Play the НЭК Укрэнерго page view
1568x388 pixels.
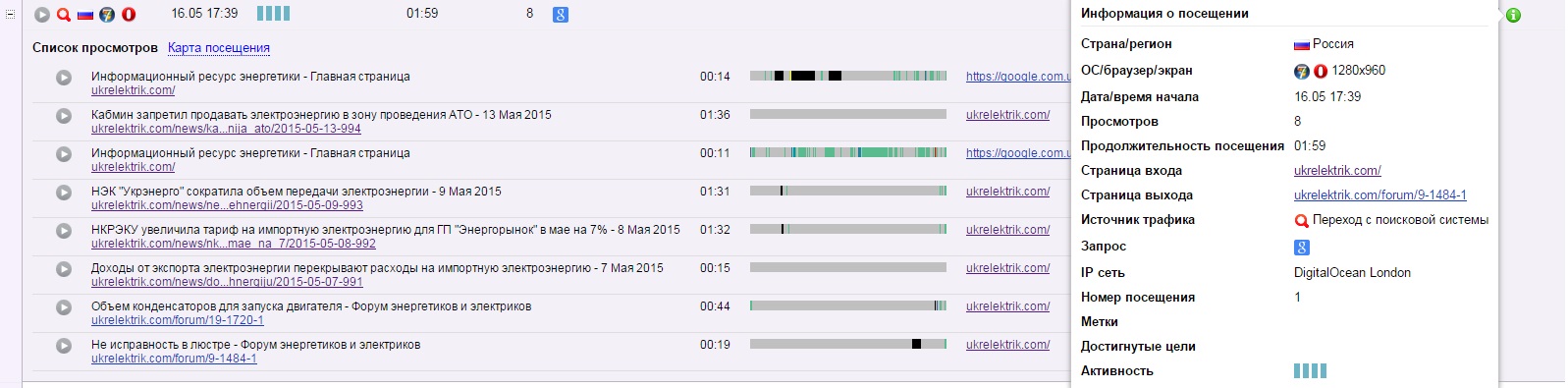[64, 193]
